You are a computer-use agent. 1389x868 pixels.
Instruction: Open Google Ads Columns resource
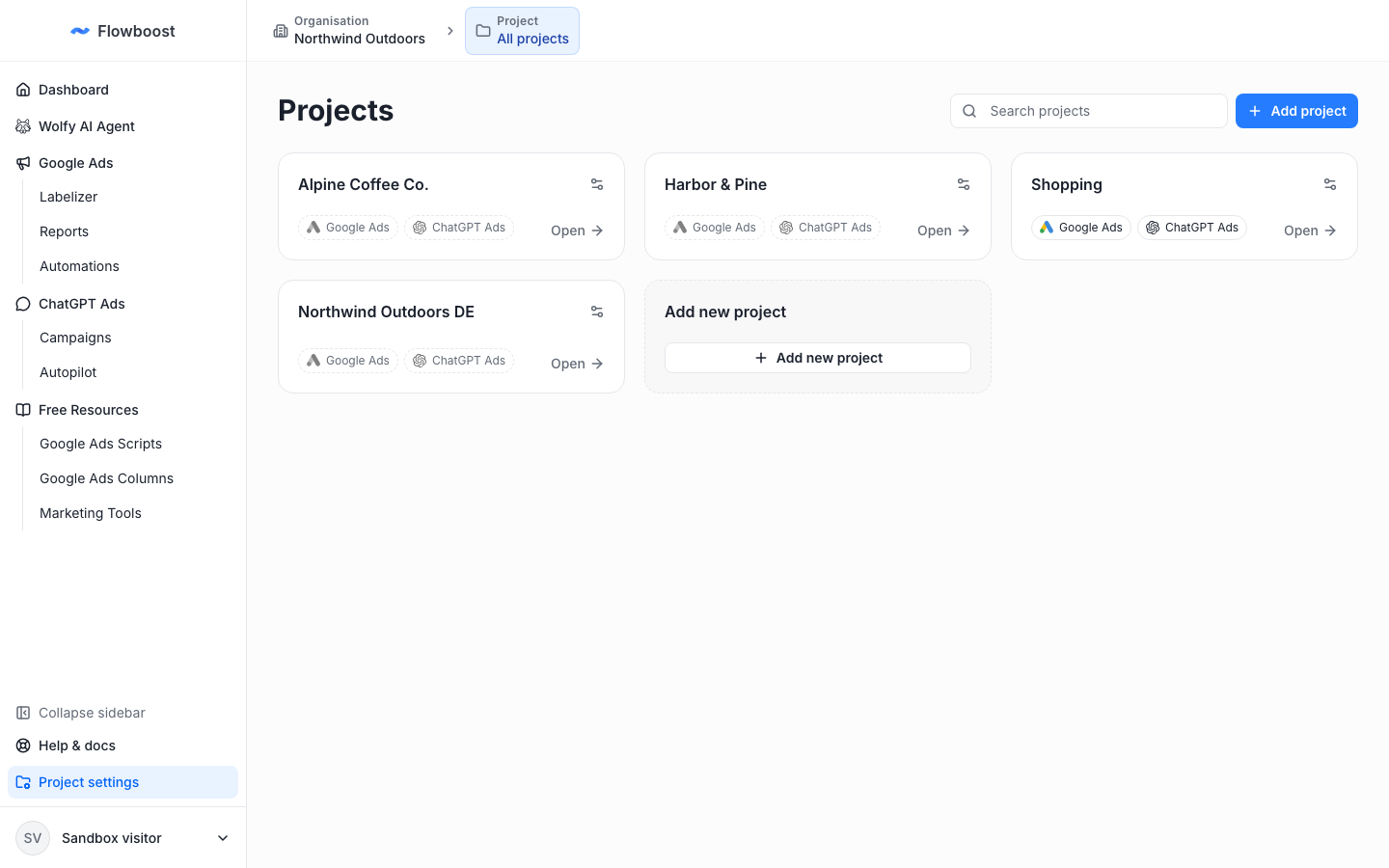pyautogui.click(x=106, y=478)
